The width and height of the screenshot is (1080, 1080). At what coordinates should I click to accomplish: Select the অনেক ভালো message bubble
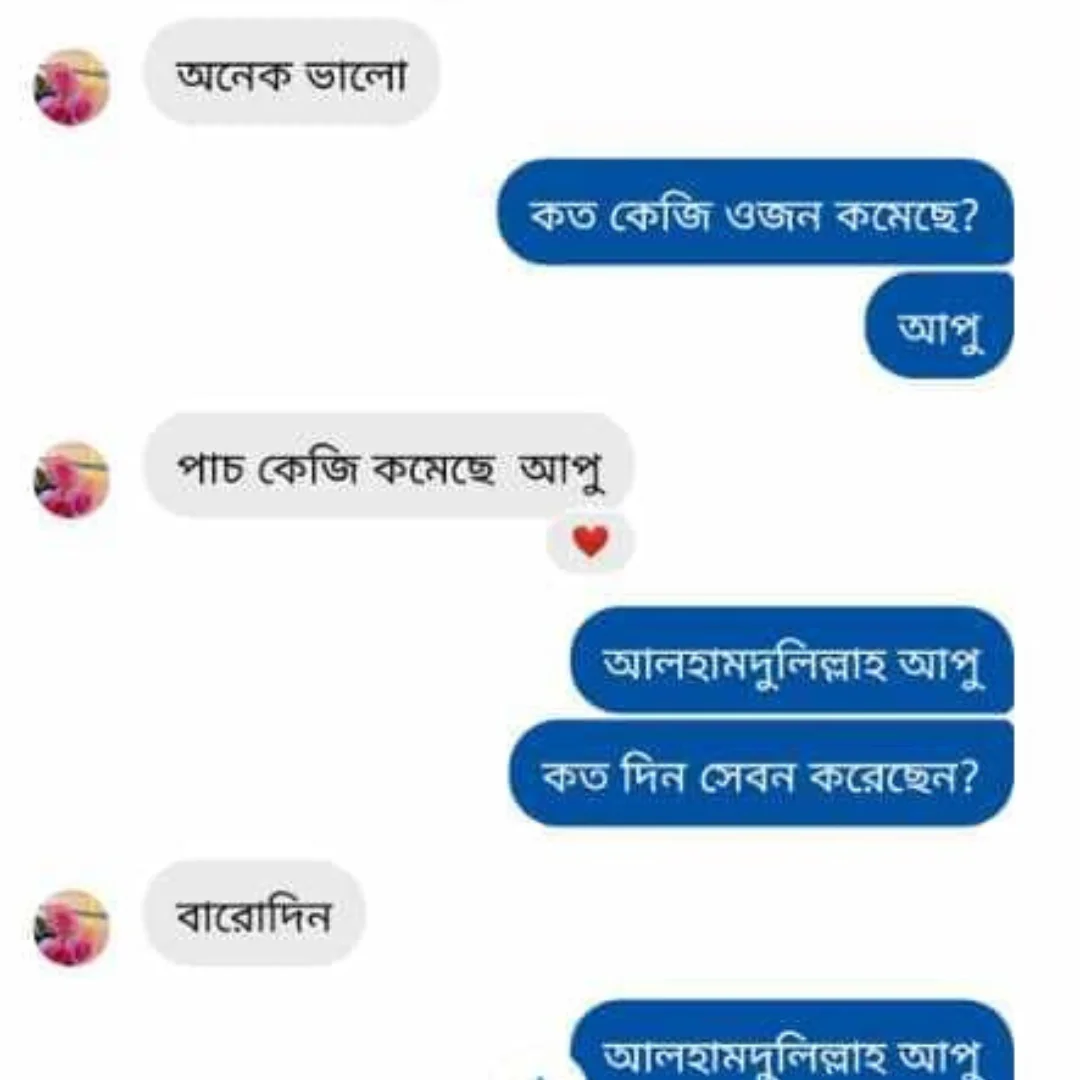(291, 73)
